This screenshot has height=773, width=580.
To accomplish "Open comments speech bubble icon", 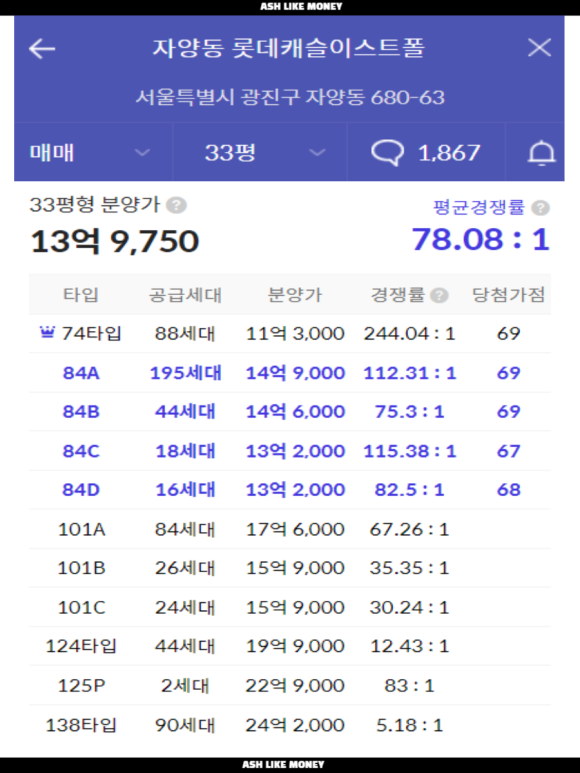I will pyautogui.click(x=387, y=152).
